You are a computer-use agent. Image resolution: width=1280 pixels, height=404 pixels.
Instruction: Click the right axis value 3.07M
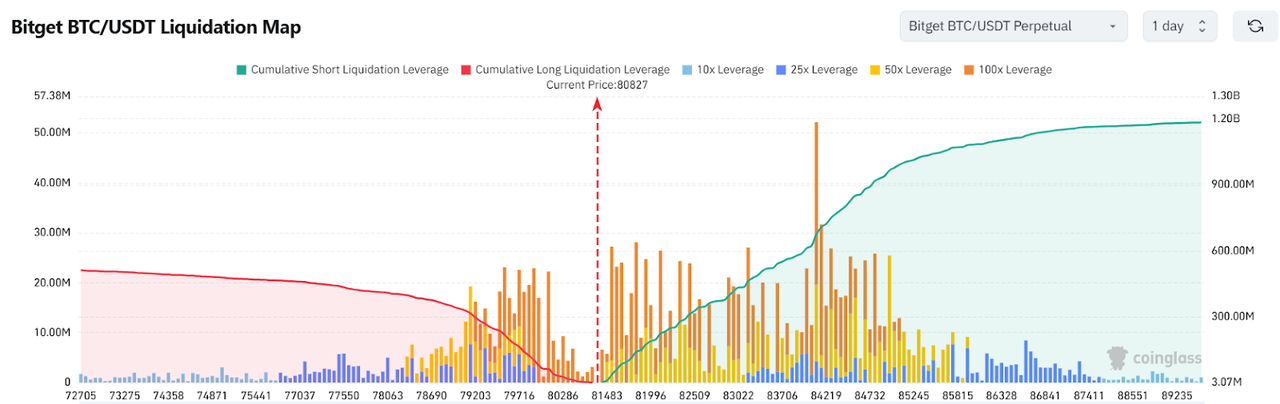[1227, 382]
